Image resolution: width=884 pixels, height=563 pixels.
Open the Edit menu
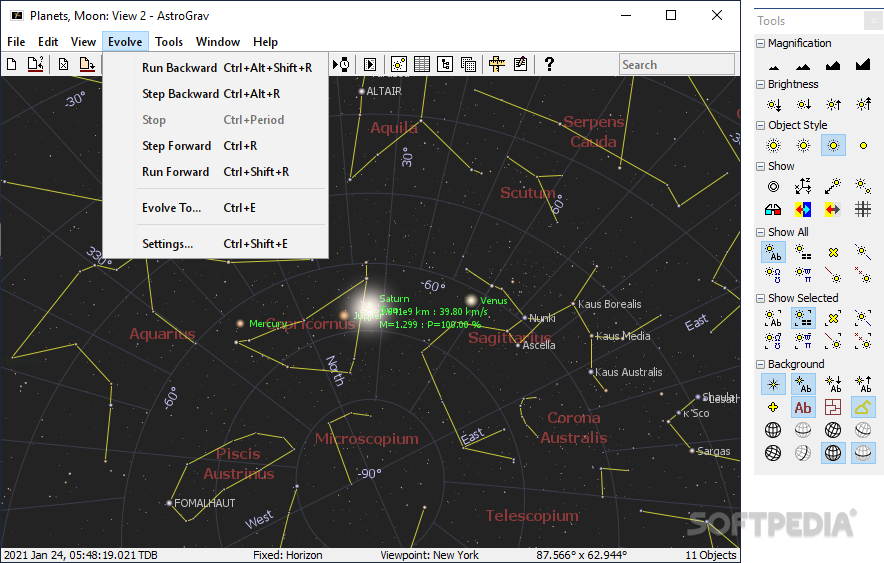[48, 42]
